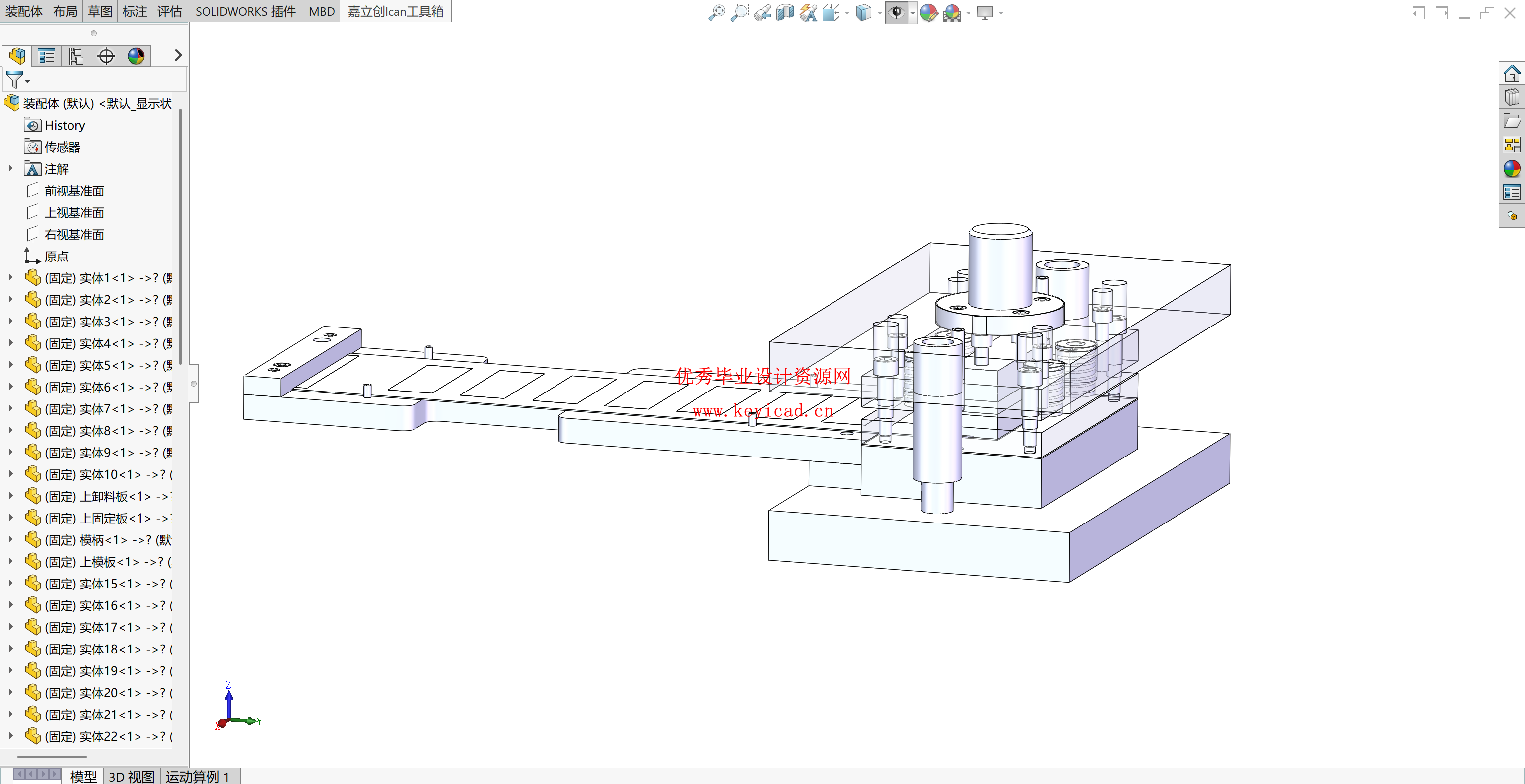Open the 草图 ribbon tab
The width and height of the screenshot is (1525, 784).
[x=100, y=12]
